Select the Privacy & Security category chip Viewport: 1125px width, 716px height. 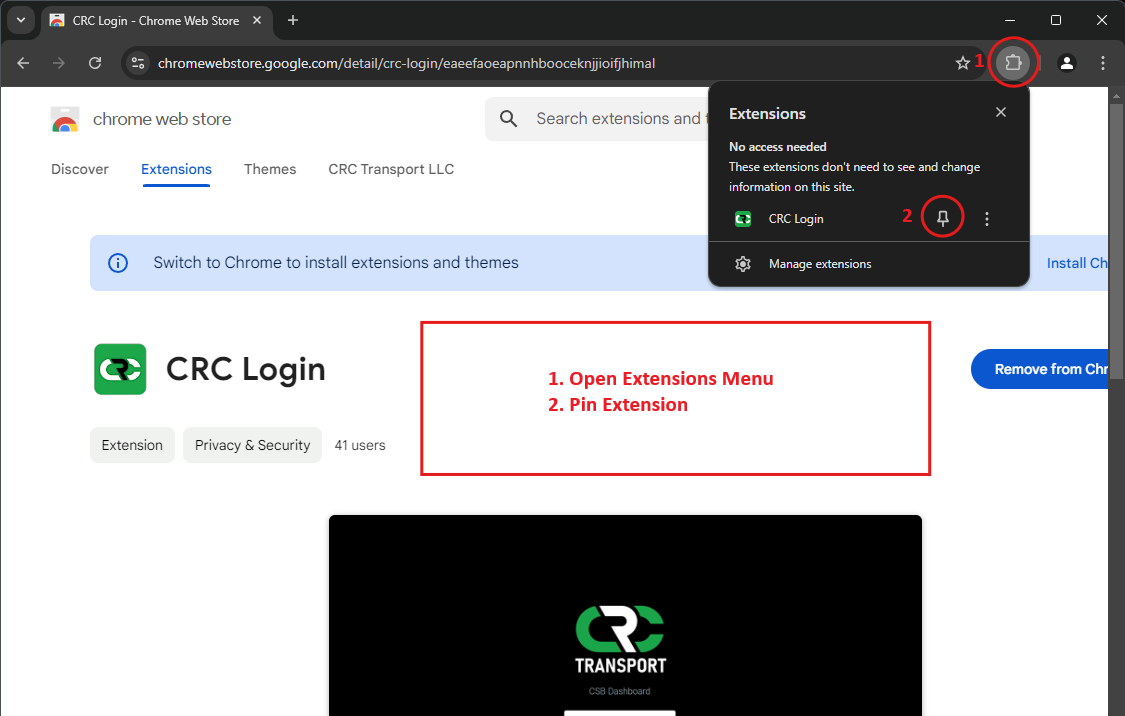pos(252,445)
